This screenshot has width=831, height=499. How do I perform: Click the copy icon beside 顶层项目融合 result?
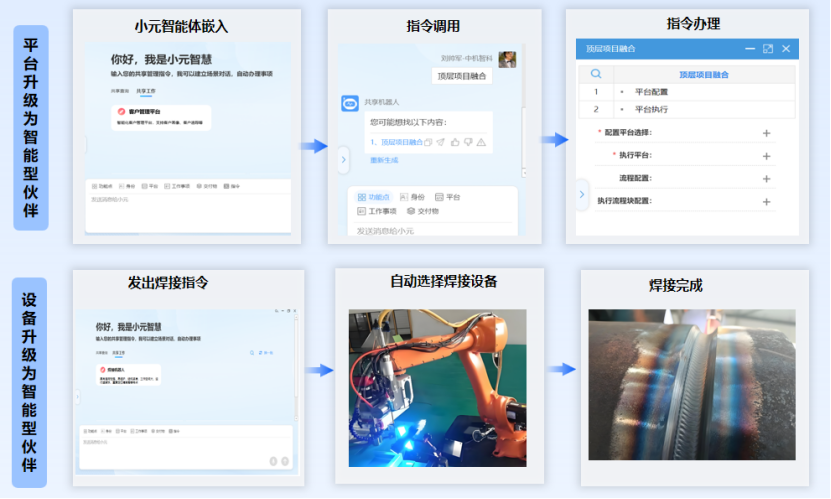click(428, 143)
